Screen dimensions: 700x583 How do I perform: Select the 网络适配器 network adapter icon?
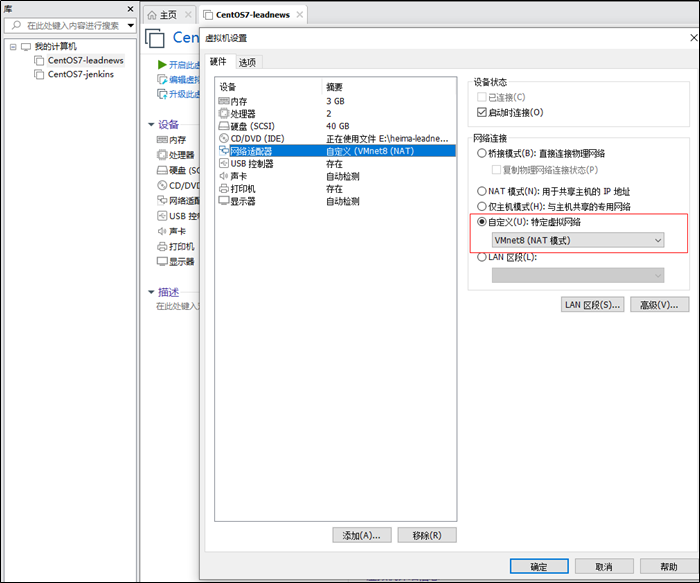tap(224, 150)
